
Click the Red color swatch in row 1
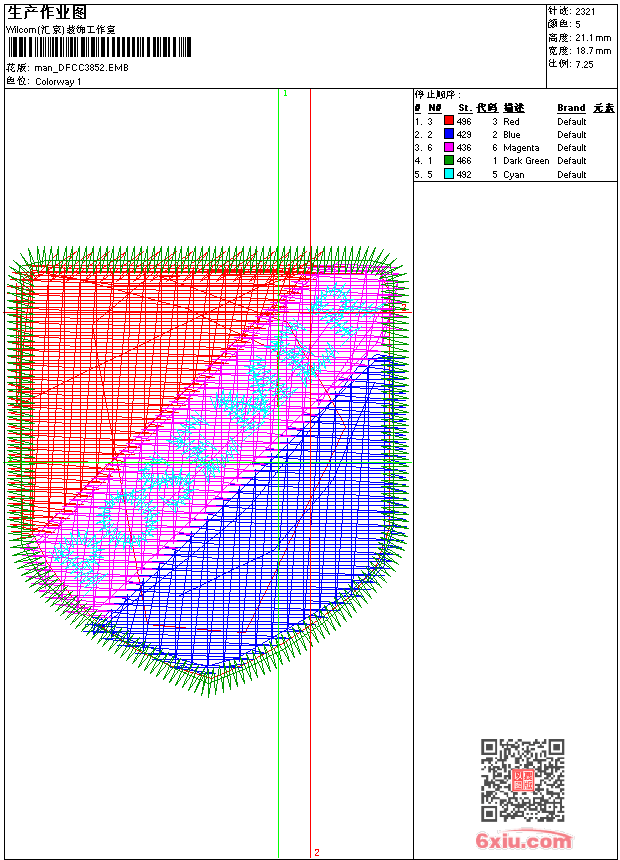point(449,121)
